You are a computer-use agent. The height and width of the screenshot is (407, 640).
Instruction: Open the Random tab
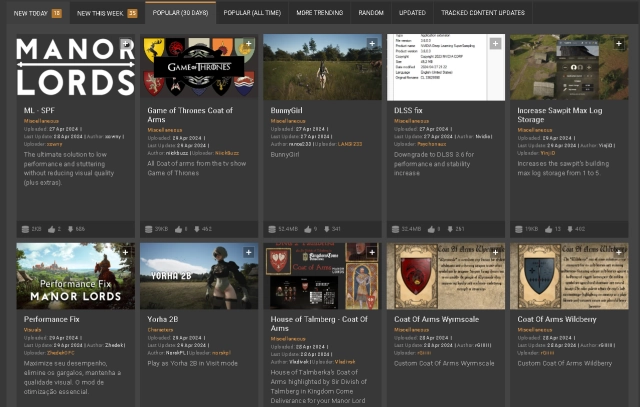(371, 13)
